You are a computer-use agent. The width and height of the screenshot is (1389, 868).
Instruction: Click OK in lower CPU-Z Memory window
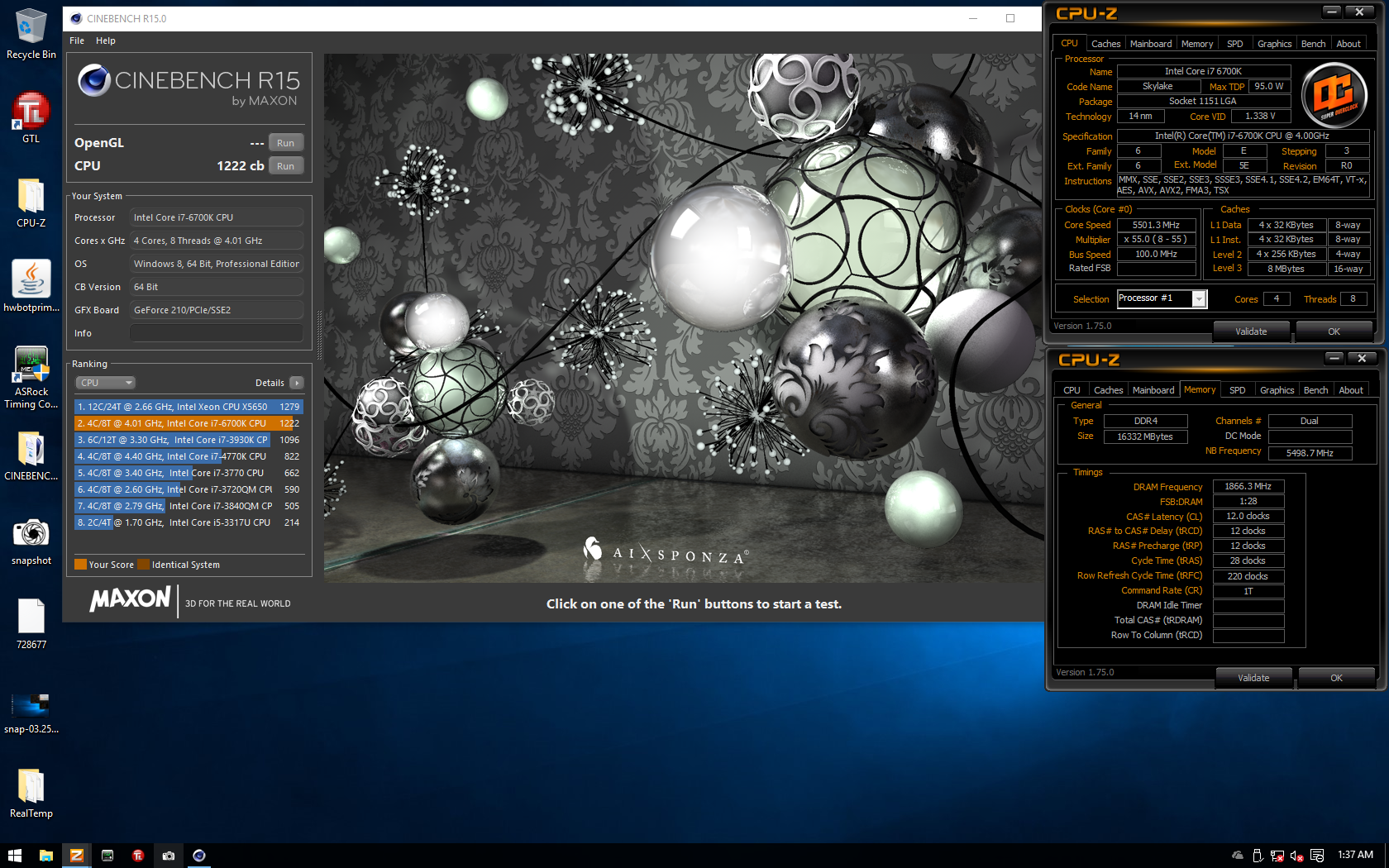click(x=1336, y=678)
